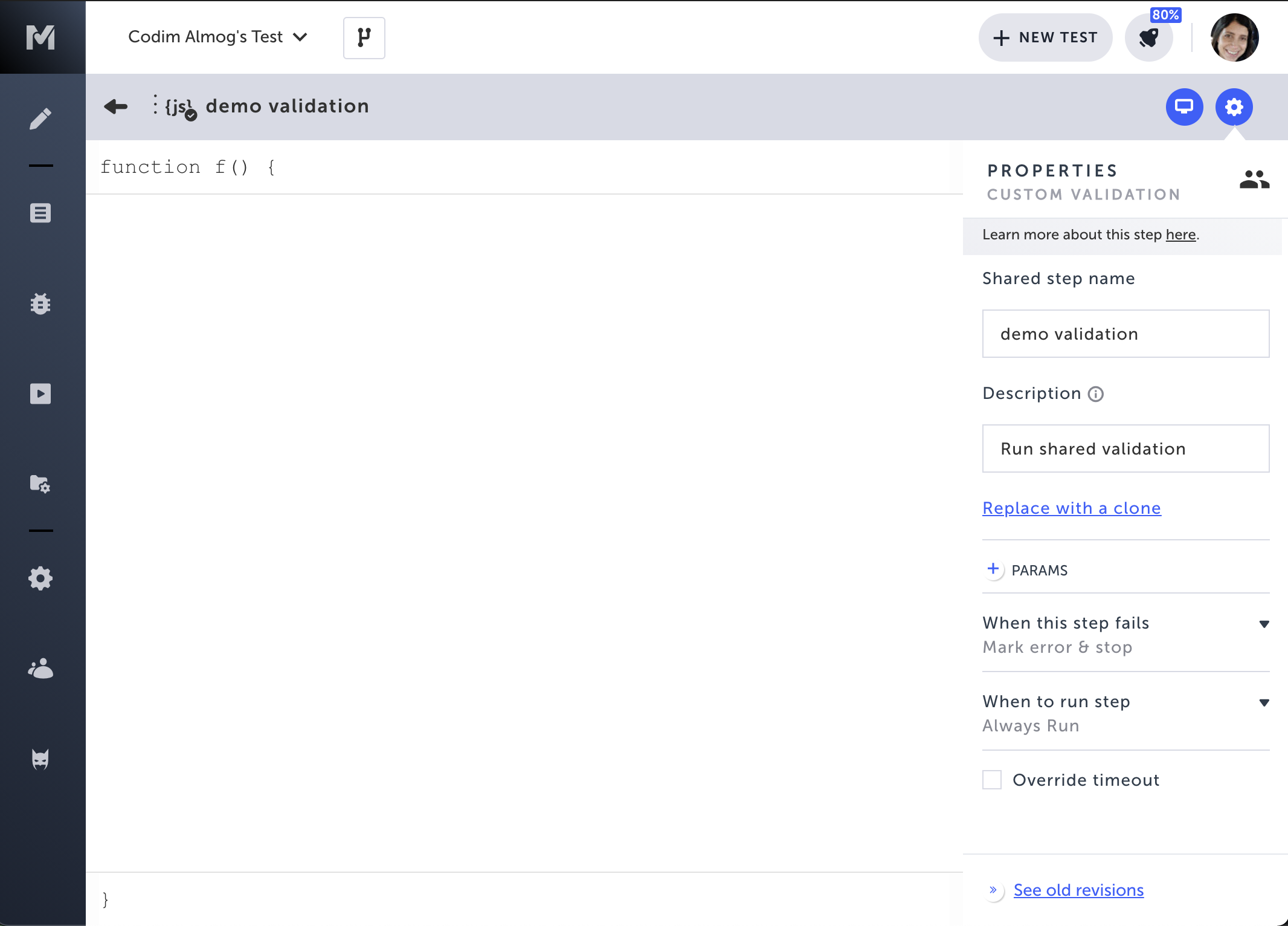This screenshot has width=1288, height=926.
Task: Click the 'Always Run' value
Action: [1031, 726]
